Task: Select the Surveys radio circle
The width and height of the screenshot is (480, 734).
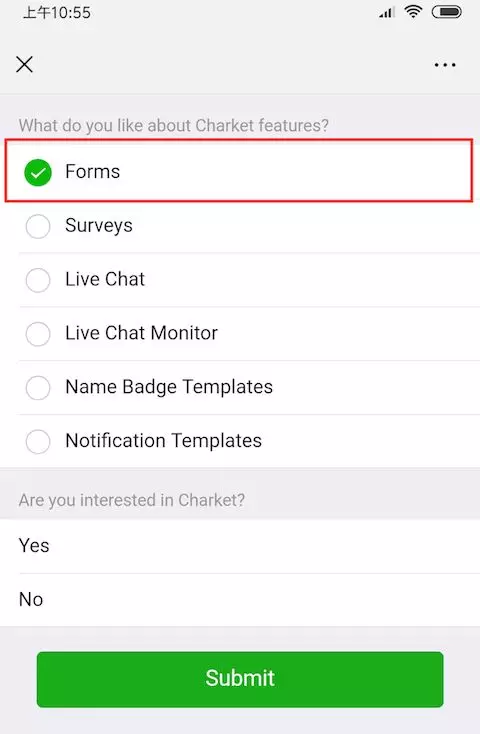Action: (x=38, y=227)
